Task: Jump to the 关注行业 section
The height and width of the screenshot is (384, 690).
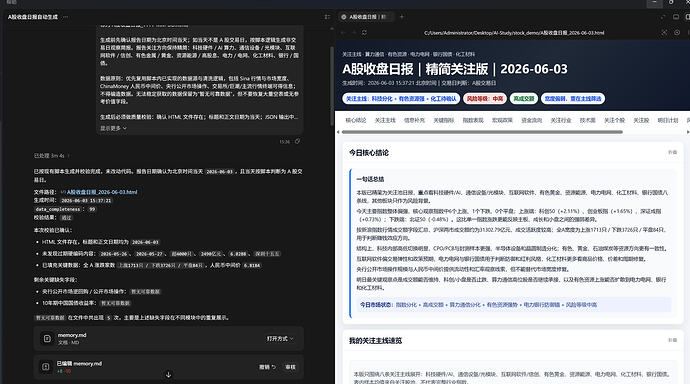Action: click(x=561, y=120)
